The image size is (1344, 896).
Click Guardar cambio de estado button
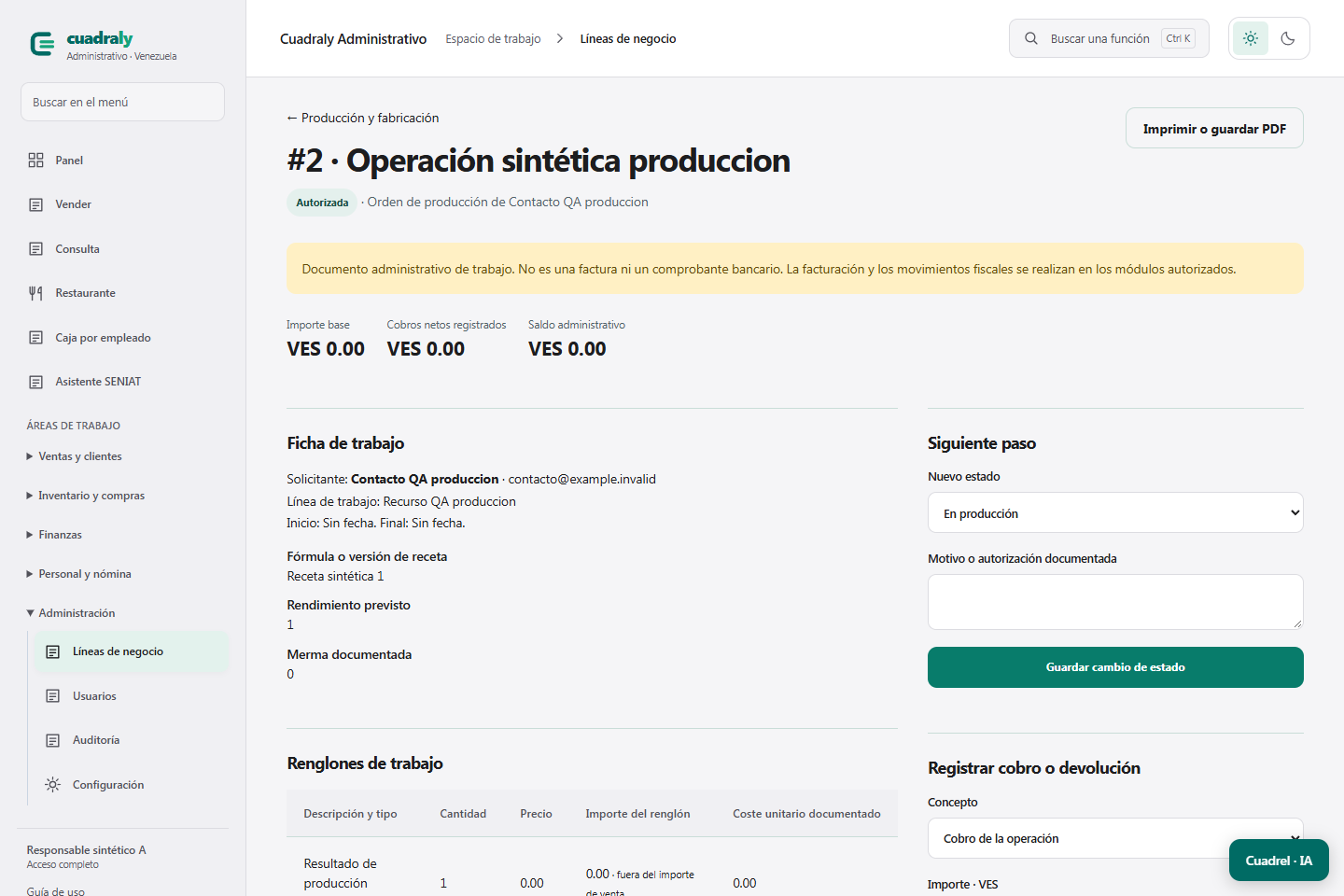(1115, 667)
